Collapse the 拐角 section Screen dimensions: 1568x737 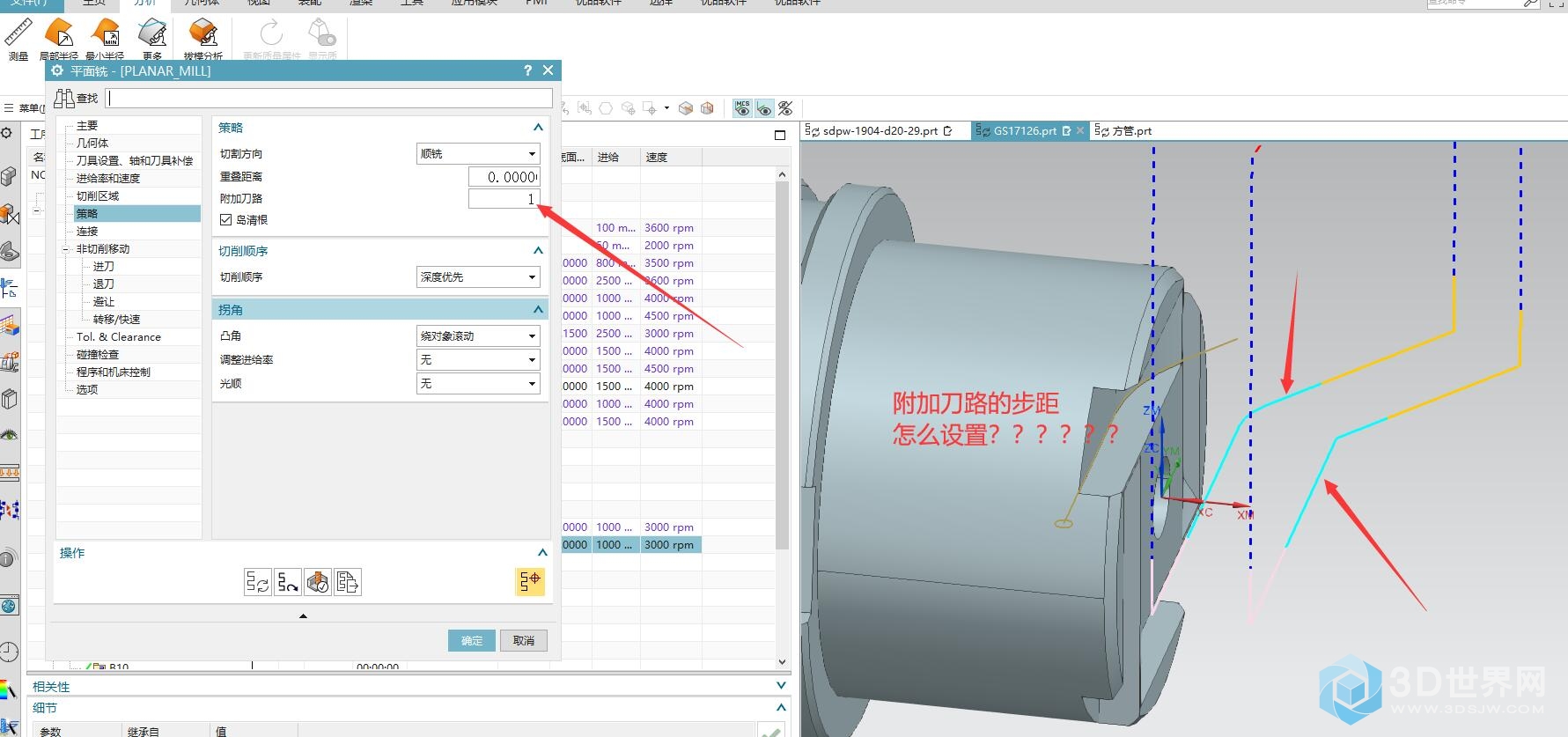click(x=538, y=310)
